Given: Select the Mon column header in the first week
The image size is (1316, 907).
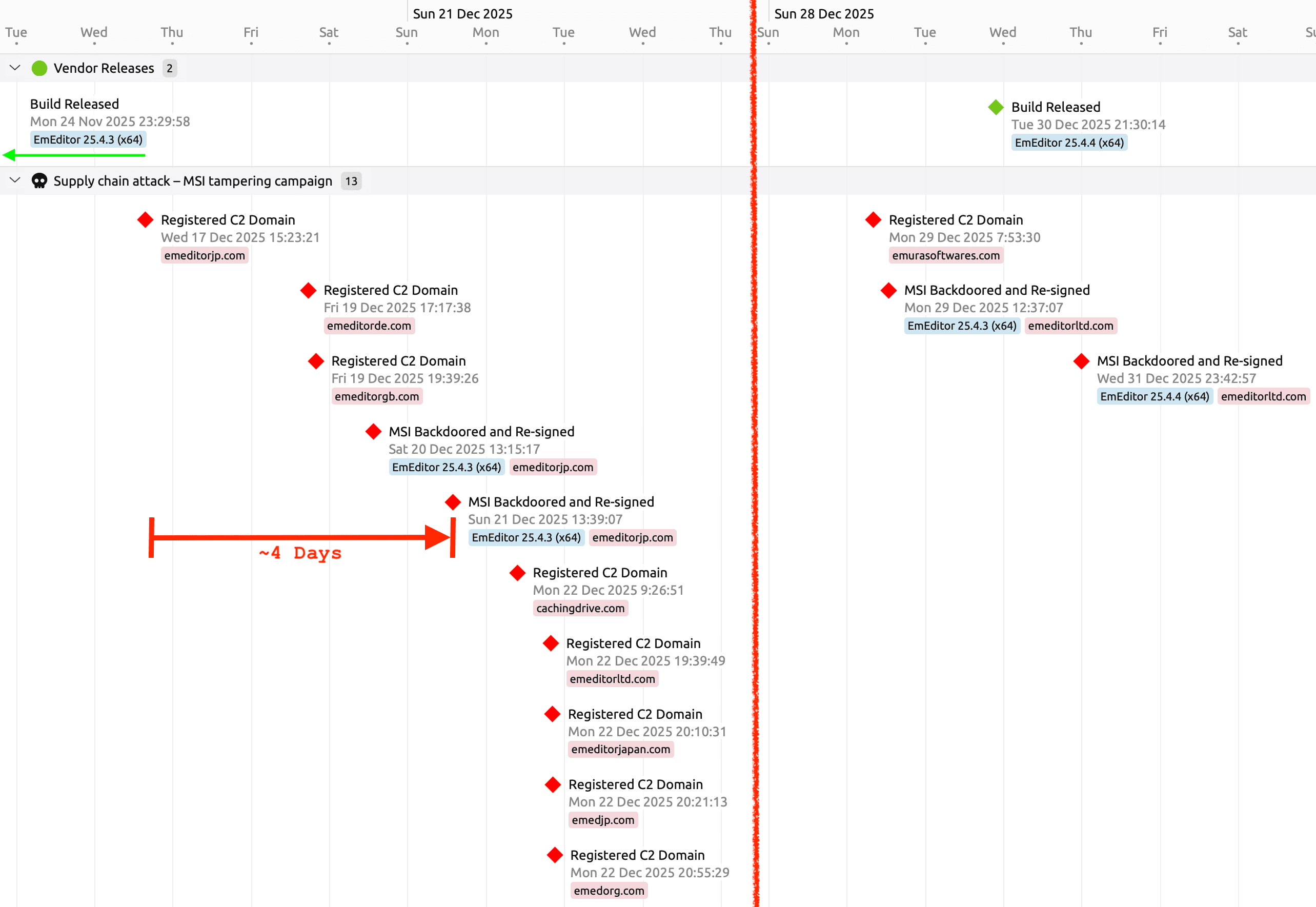Looking at the screenshot, I should pos(486,32).
